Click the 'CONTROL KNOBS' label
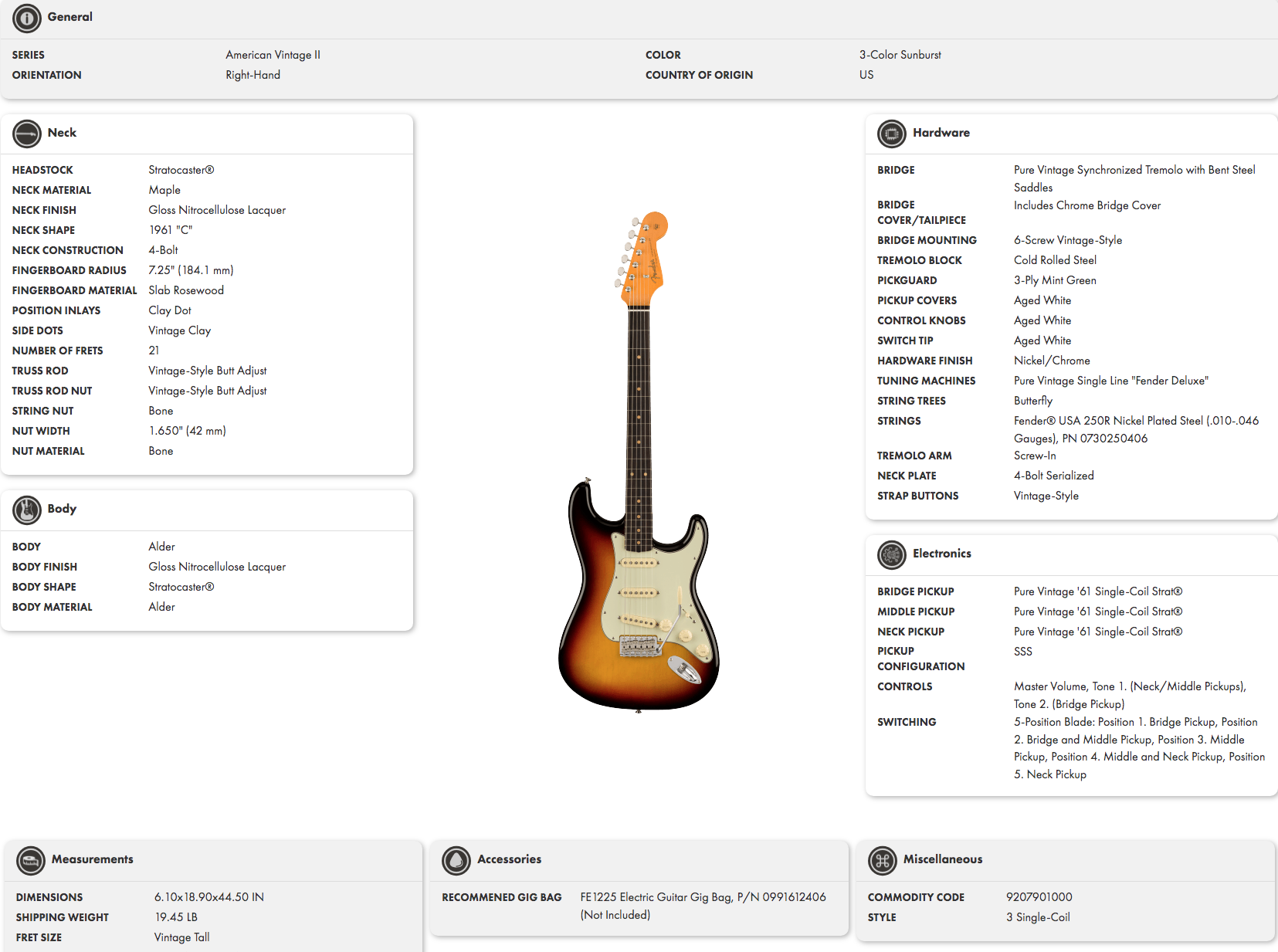This screenshot has height=952, width=1278. [921, 320]
